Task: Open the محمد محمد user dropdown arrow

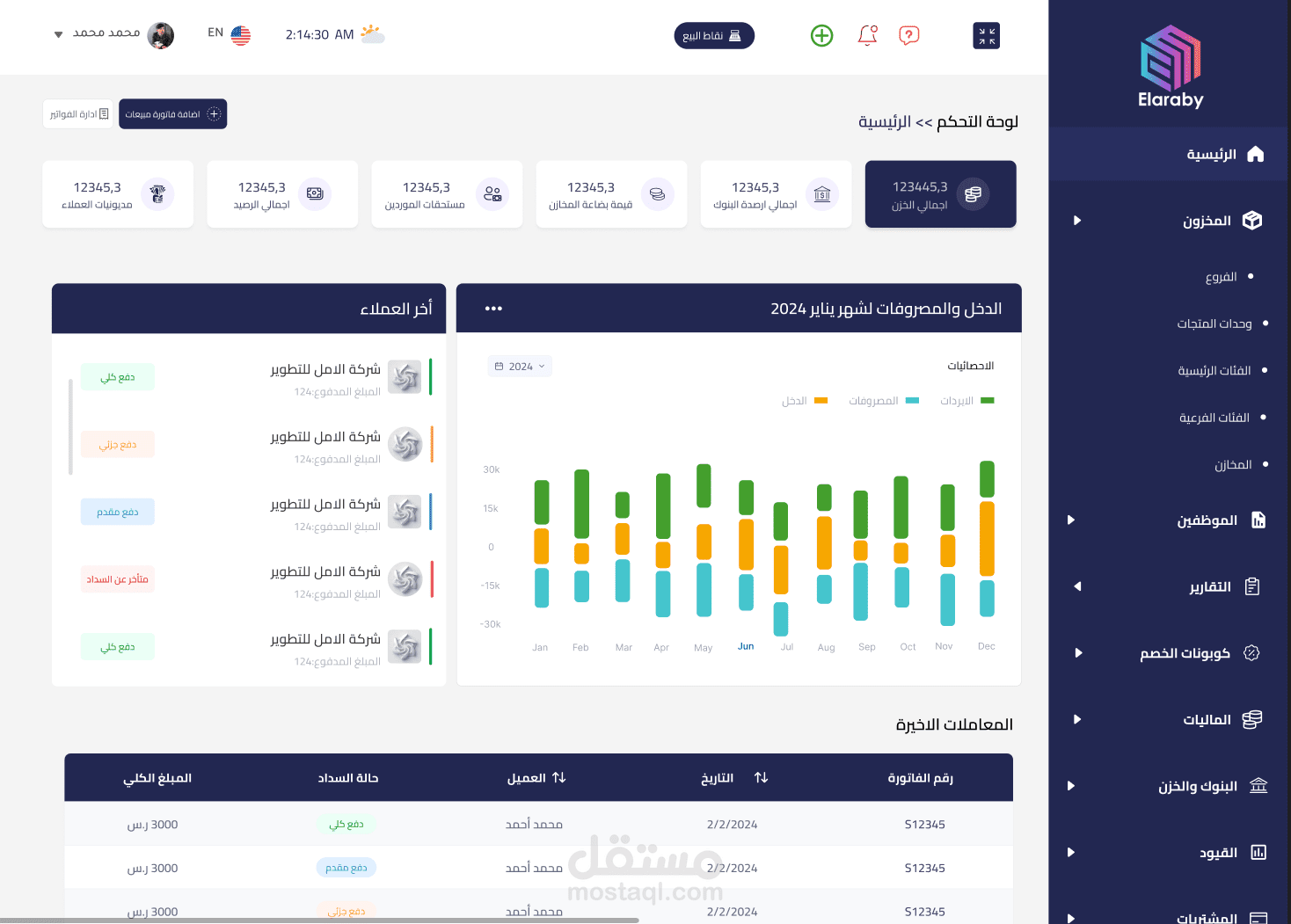Action: (x=58, y=34)
